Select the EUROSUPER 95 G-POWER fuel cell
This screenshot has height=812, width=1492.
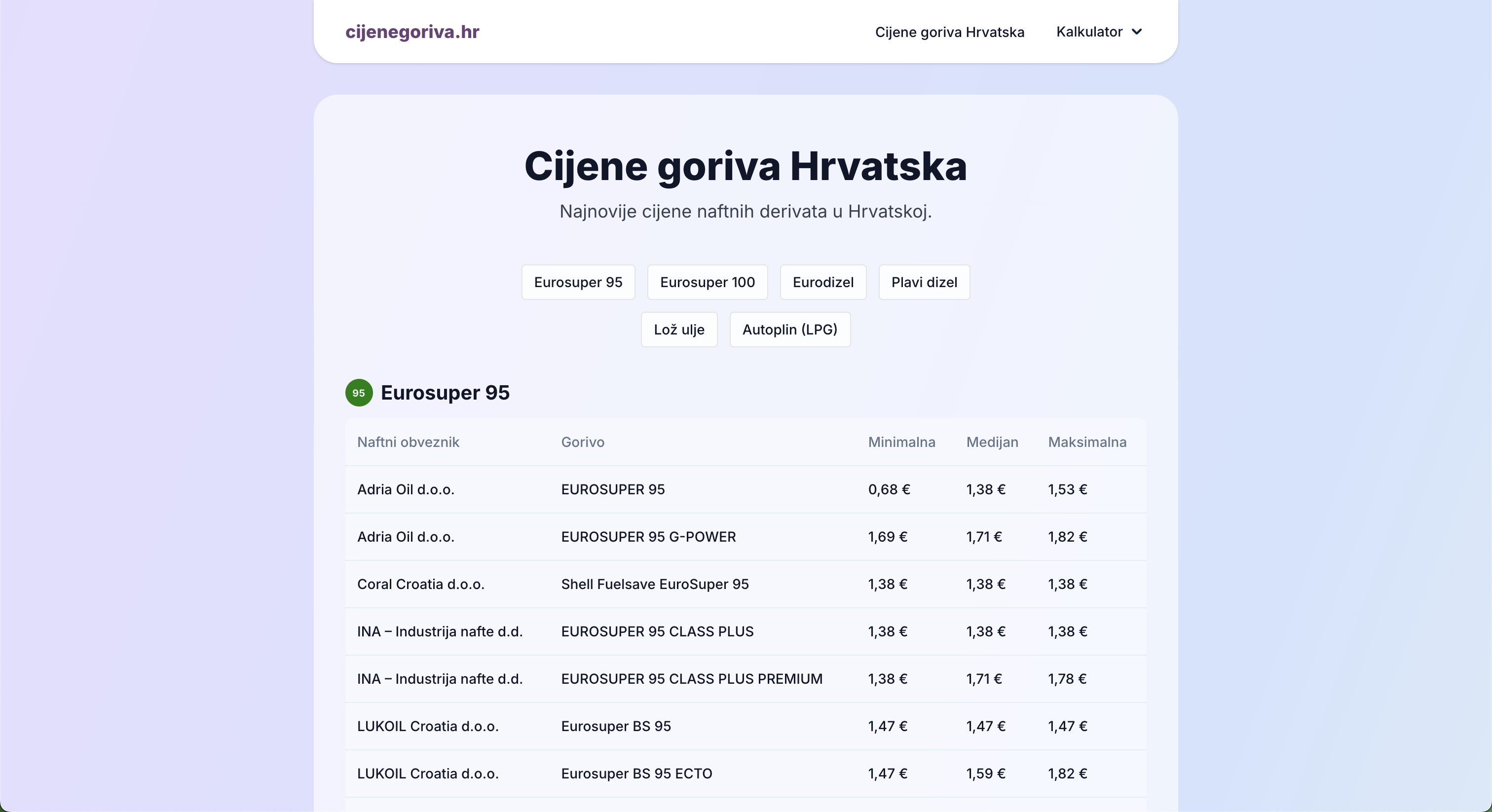648,537
